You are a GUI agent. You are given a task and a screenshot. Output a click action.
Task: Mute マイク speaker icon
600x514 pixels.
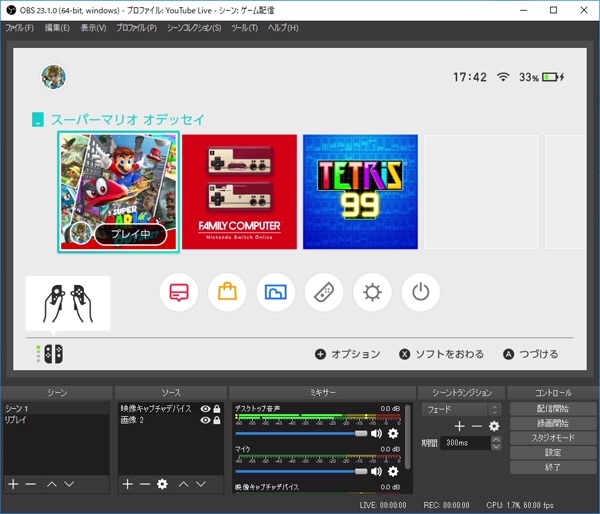click(377, 471)
